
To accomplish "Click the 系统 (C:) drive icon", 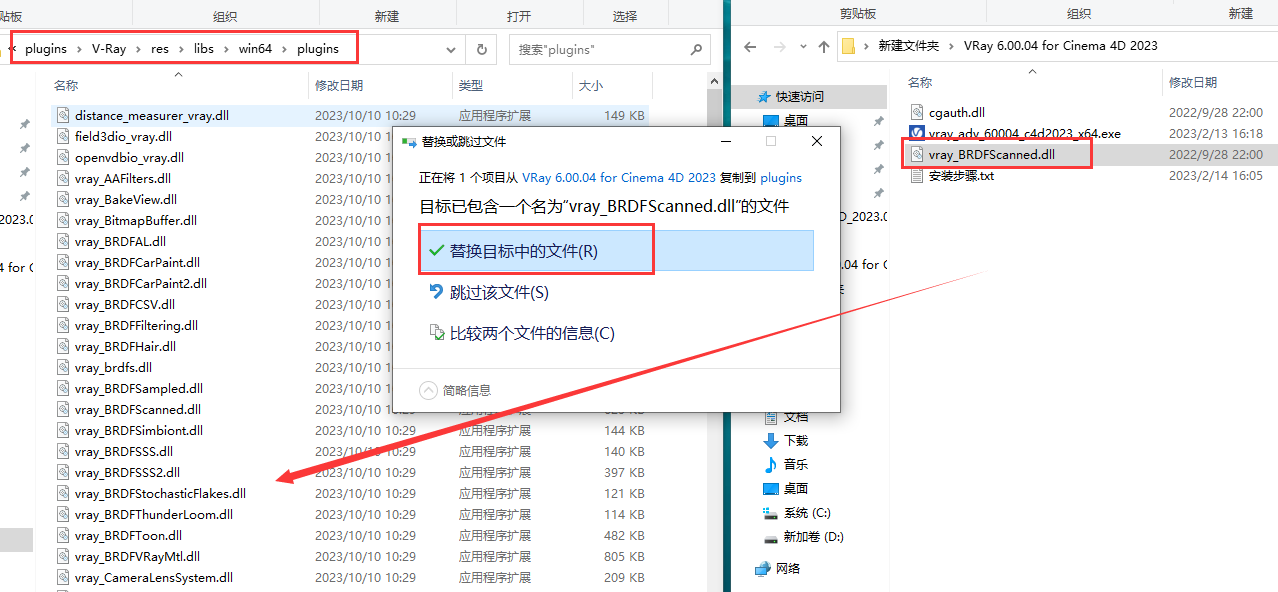I will pyautogui.click(x=770, y=512).
